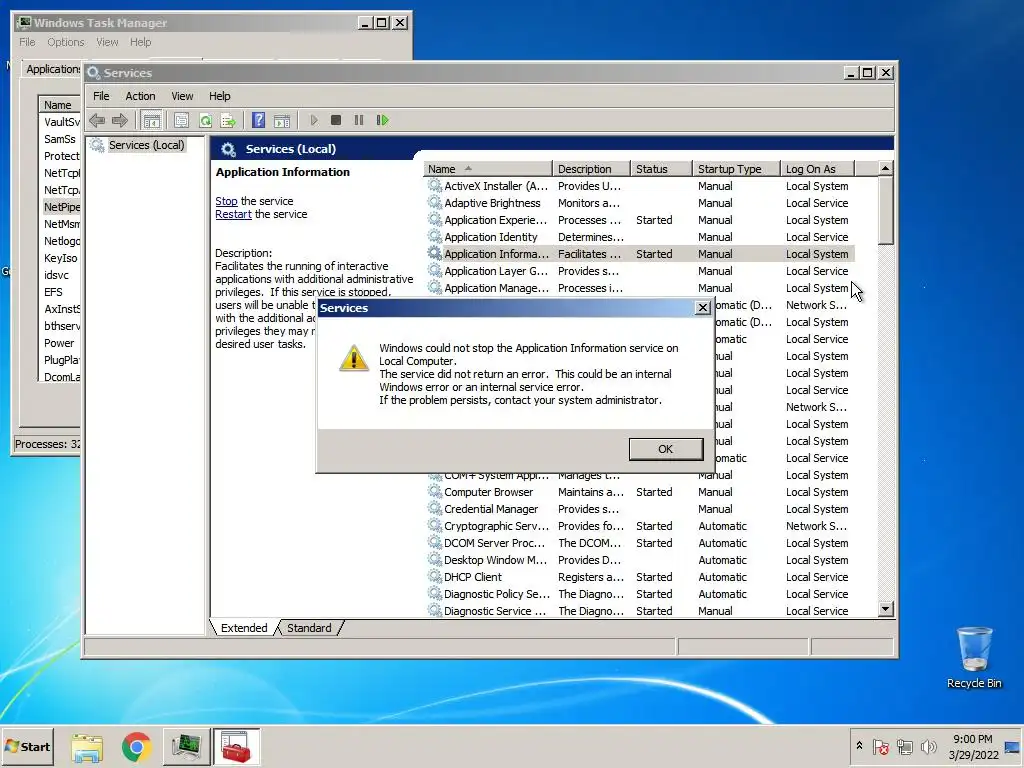1024x768 pixels.
Task: Click scrollbar up arrow in services list
Action: (x=886, y=168)
